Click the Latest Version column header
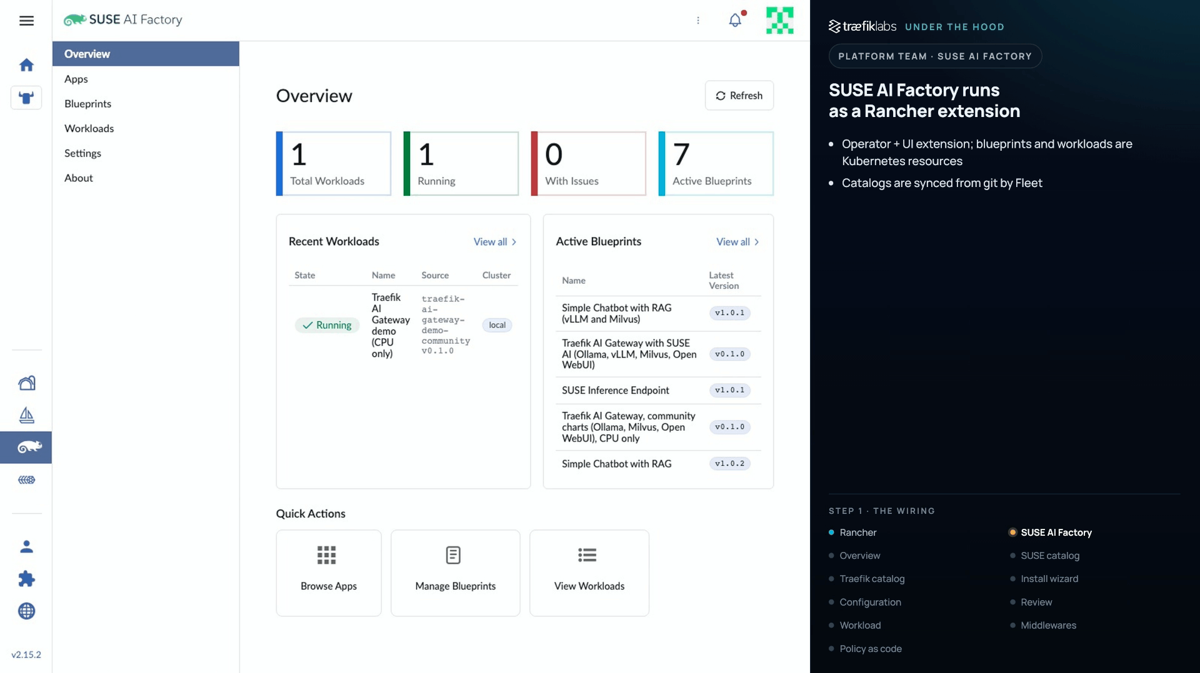Viewport: 1200px width, 673px height. point(724,281)
